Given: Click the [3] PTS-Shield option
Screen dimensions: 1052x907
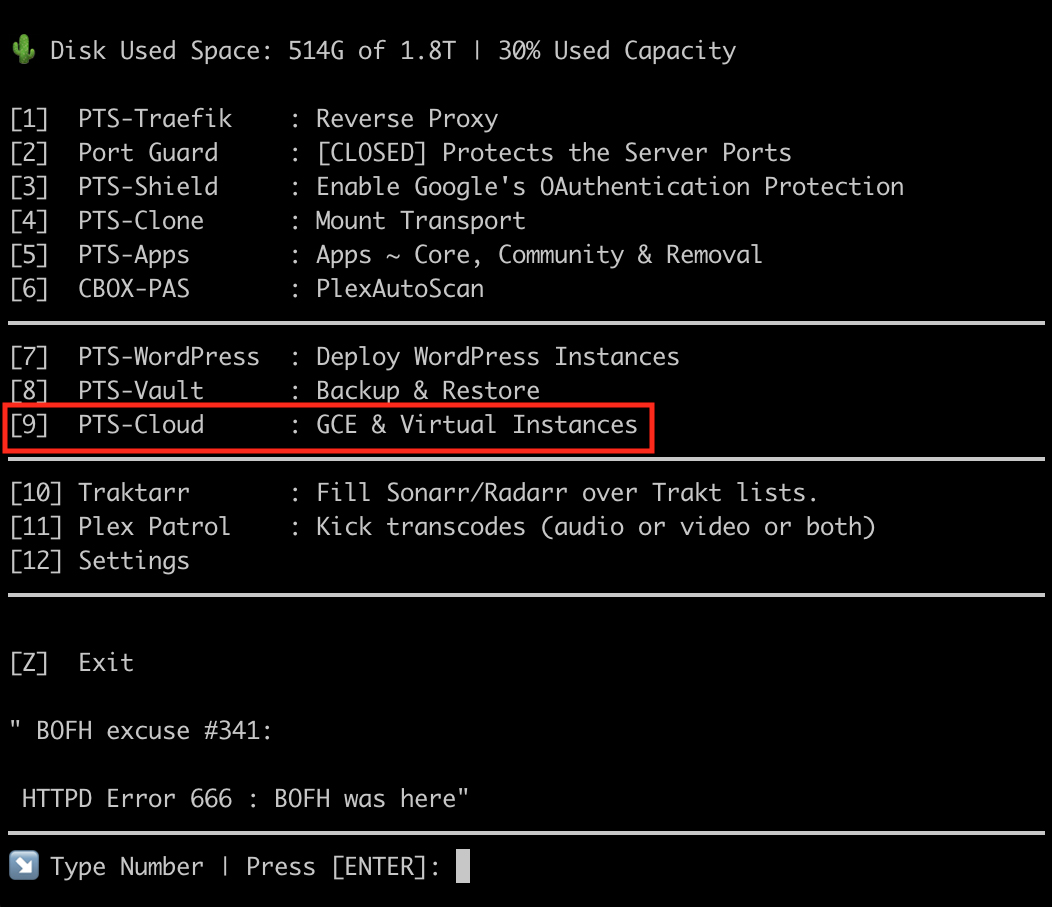Looking at the screenshot, I should tap(148, 187).
